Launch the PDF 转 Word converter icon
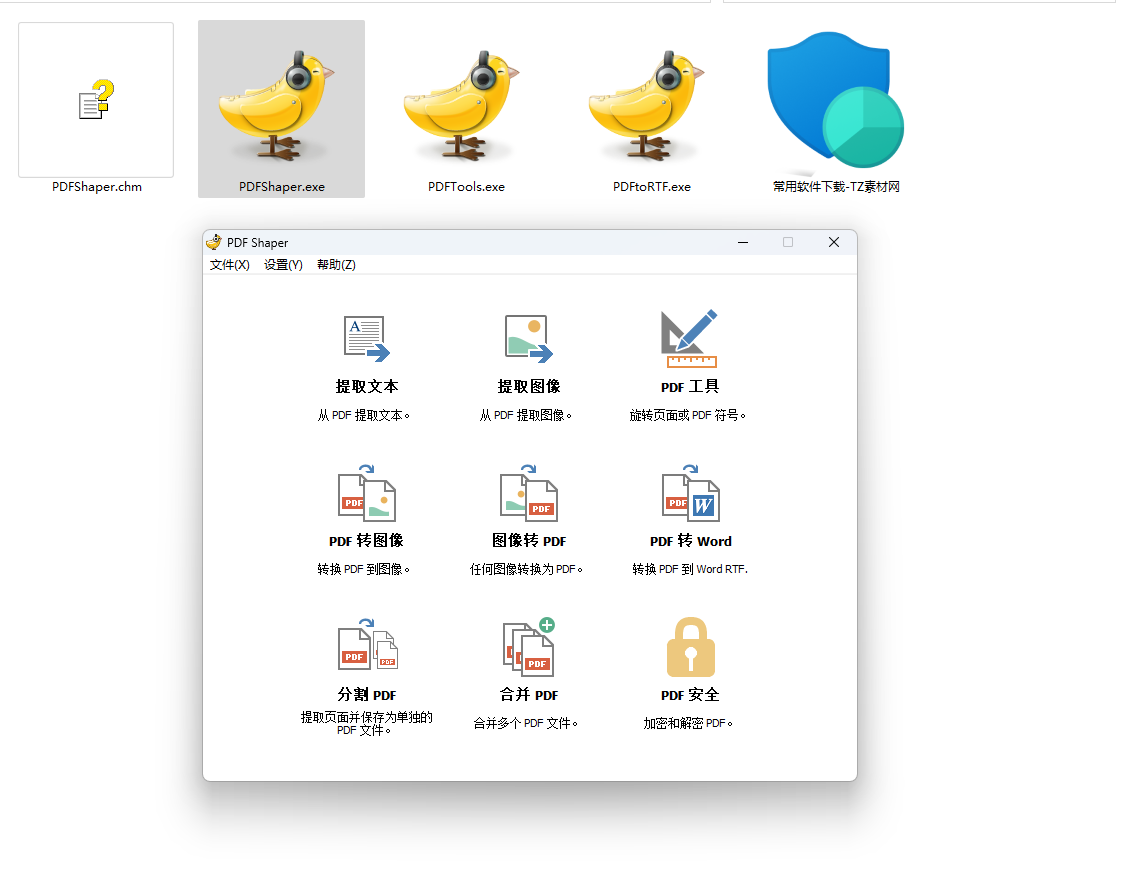 (690, 493)
